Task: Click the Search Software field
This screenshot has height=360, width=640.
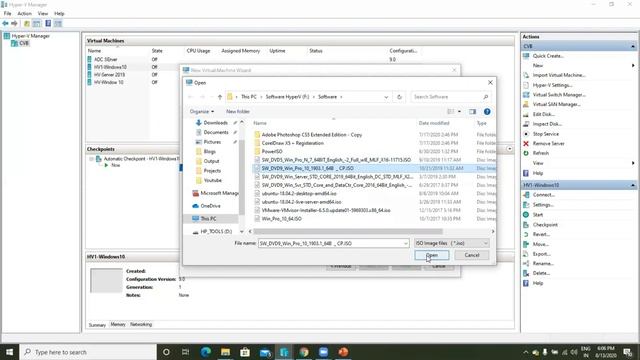Action: 450,97
